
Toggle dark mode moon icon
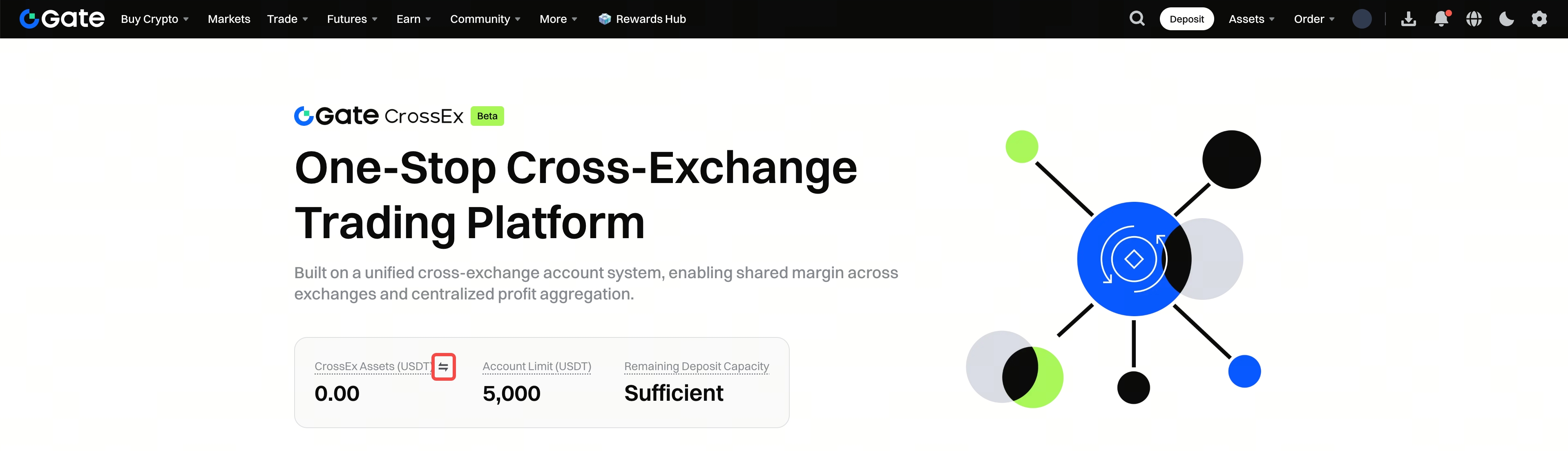coord(1506,19)
